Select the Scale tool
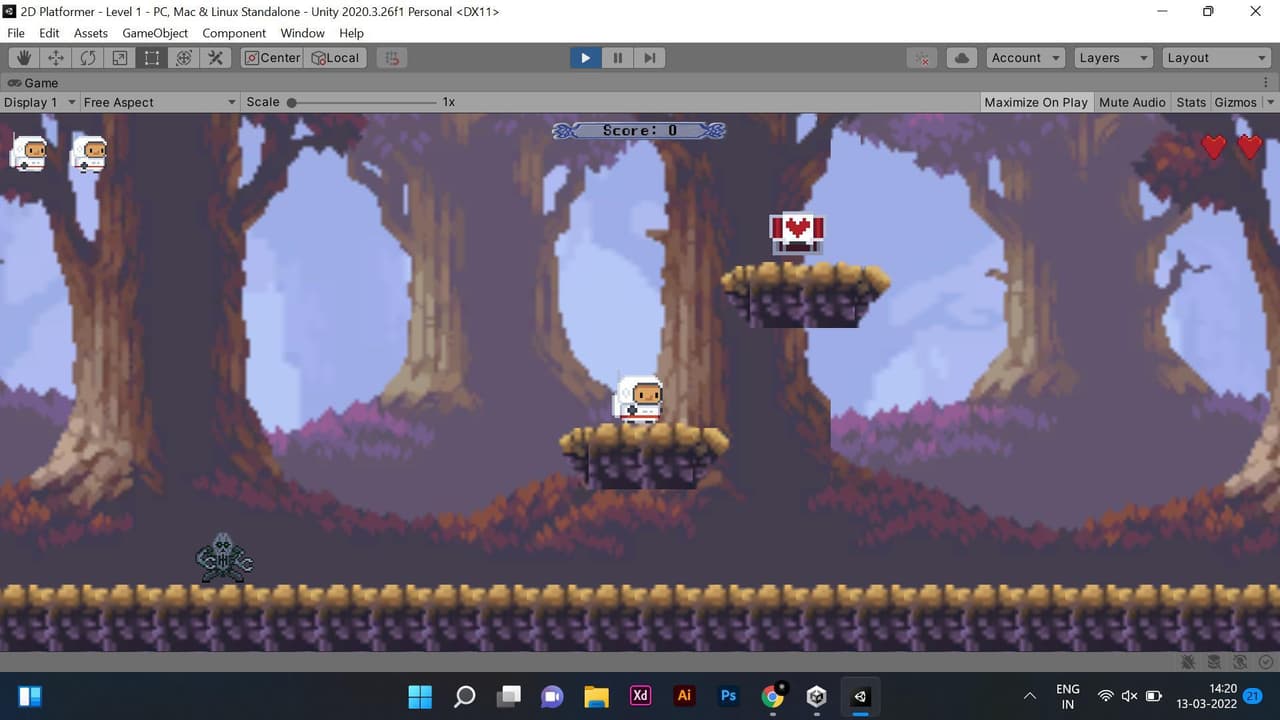This screenshot has width=1280, height=720. coord(120,58)
